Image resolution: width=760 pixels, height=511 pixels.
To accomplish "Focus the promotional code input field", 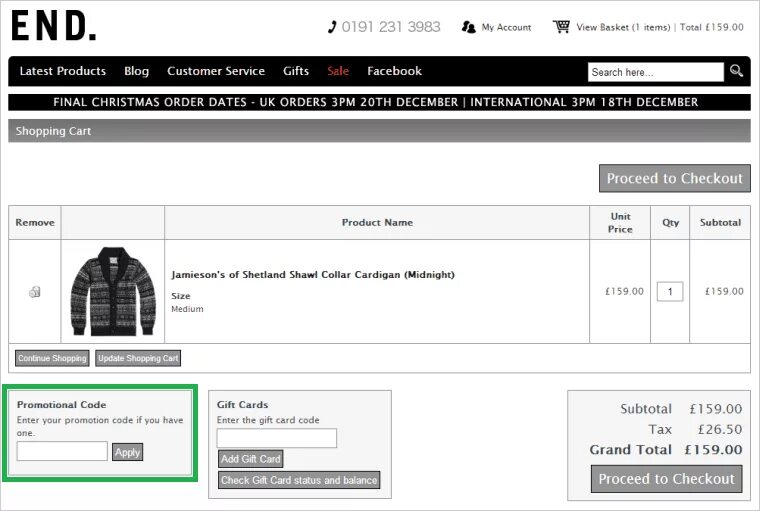I will (x=62, y=451).
